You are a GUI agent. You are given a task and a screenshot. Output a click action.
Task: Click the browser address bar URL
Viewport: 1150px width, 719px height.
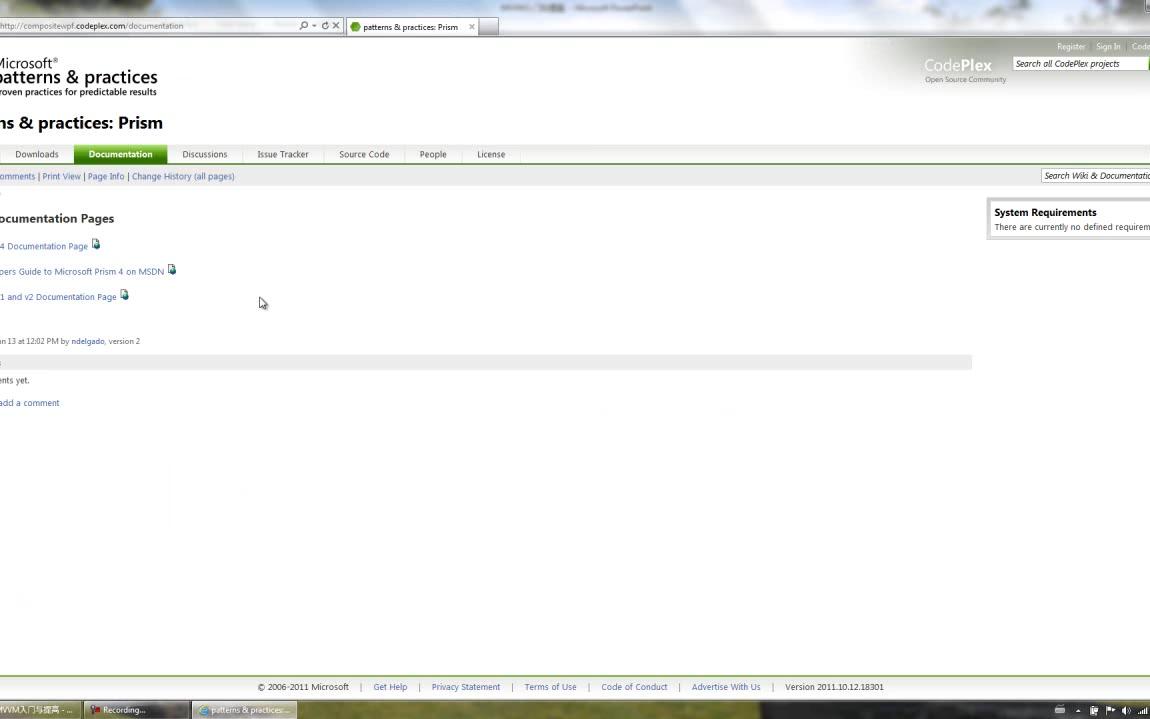(92, 26)
